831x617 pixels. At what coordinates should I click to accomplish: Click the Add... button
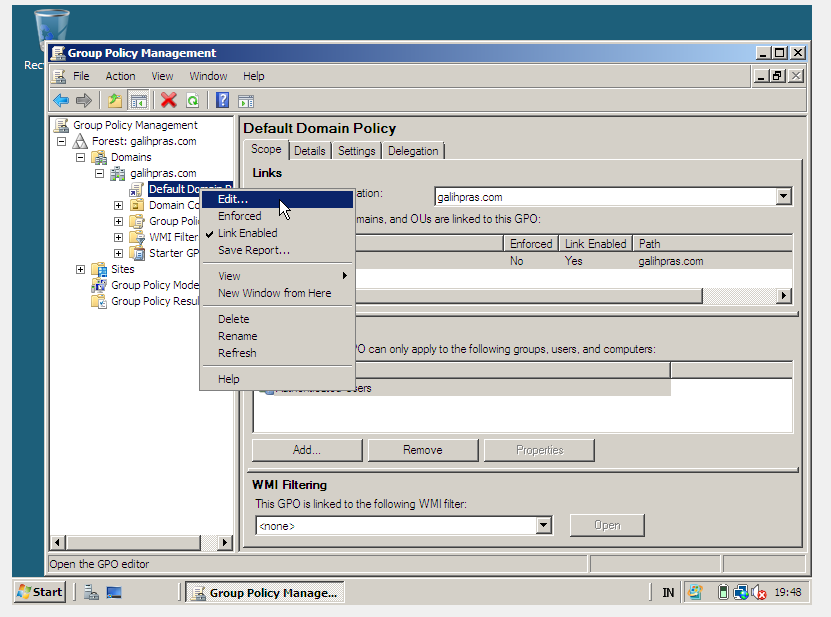(x=307, y=450)
